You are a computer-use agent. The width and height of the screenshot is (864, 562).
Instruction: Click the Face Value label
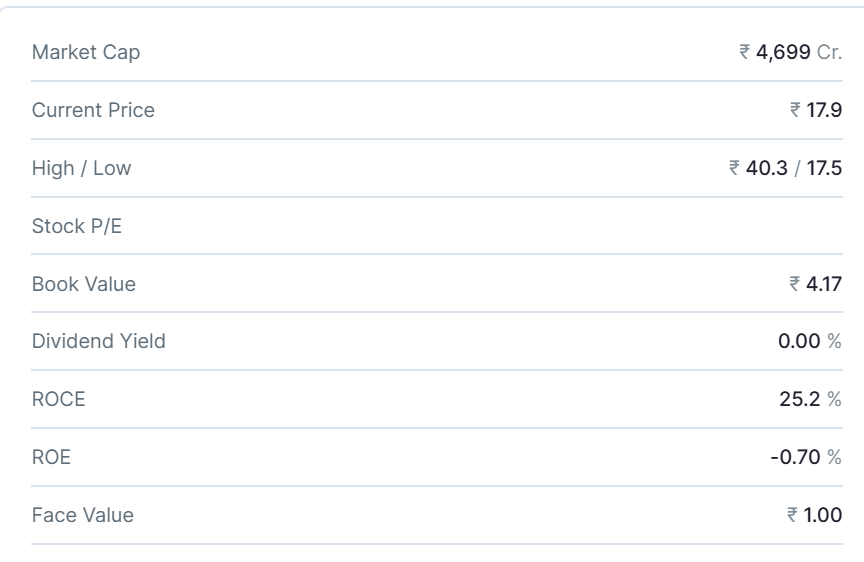coord(83,516)
